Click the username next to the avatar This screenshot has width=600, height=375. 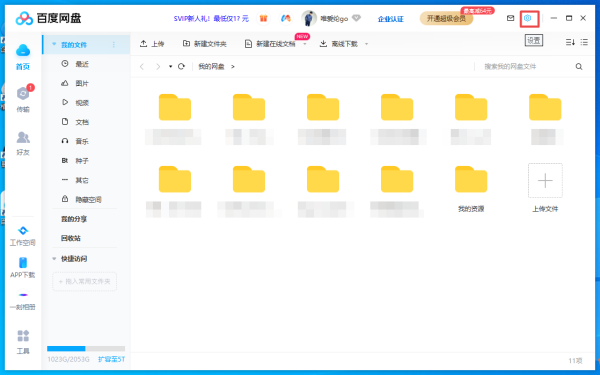[x=334, y=18]
